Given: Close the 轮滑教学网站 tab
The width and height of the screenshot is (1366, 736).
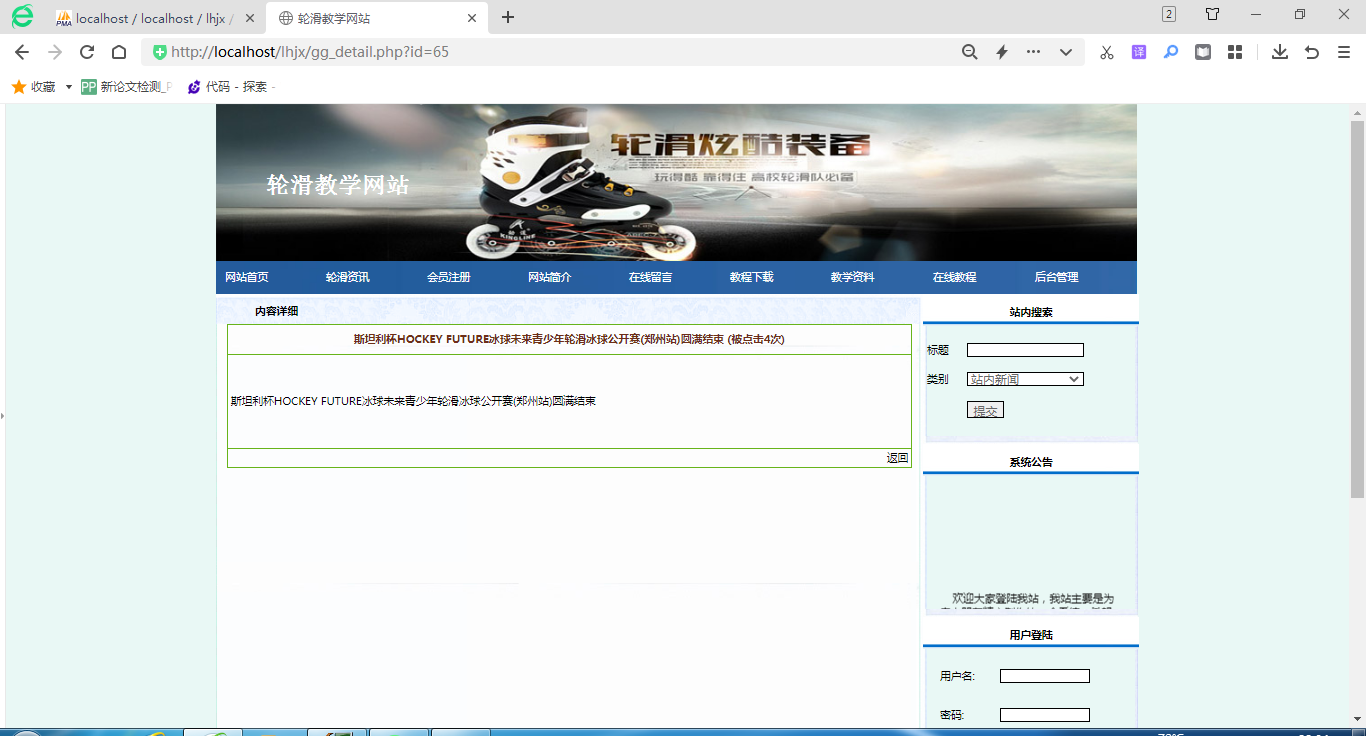Looking at the screenshot, I should [472, 18].
